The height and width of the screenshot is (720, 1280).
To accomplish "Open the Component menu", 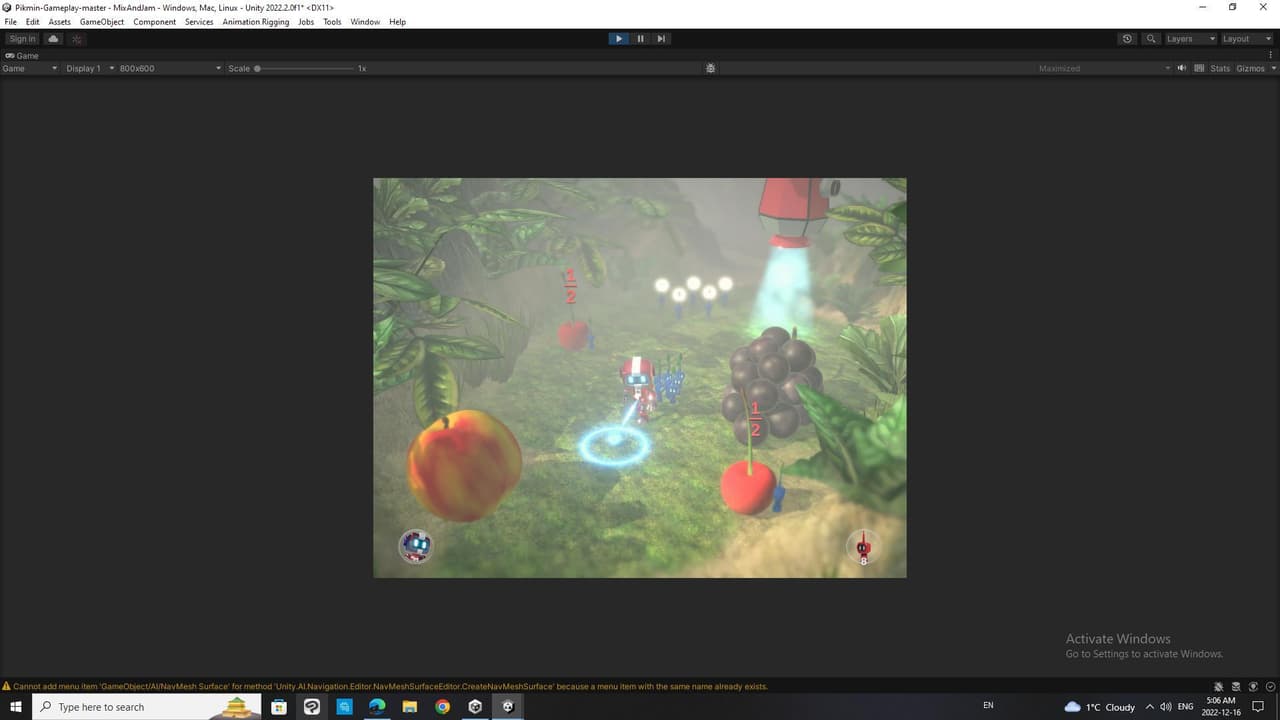I will (x=155, y=22).
